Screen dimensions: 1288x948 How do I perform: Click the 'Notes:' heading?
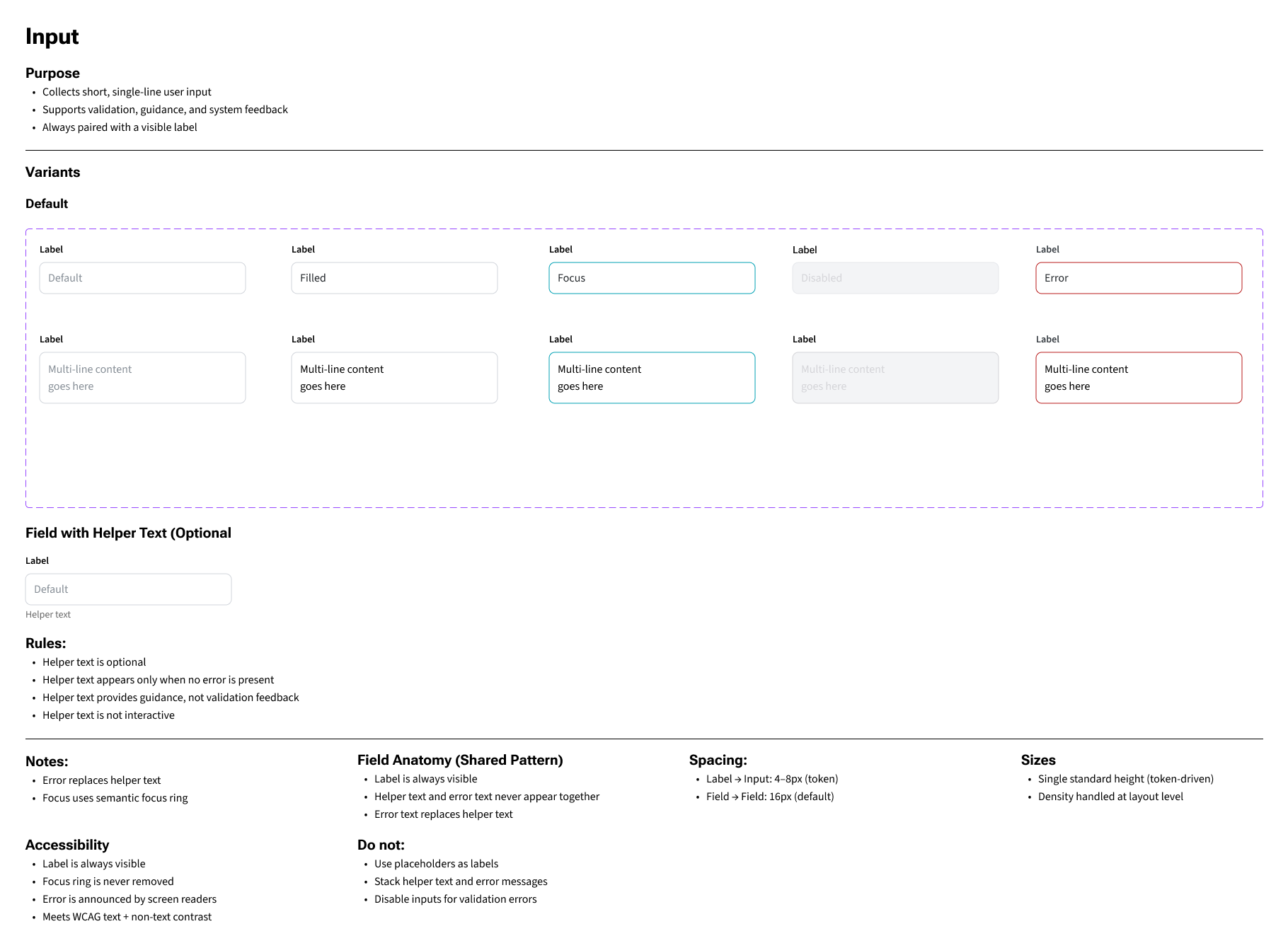coord(47,761)
